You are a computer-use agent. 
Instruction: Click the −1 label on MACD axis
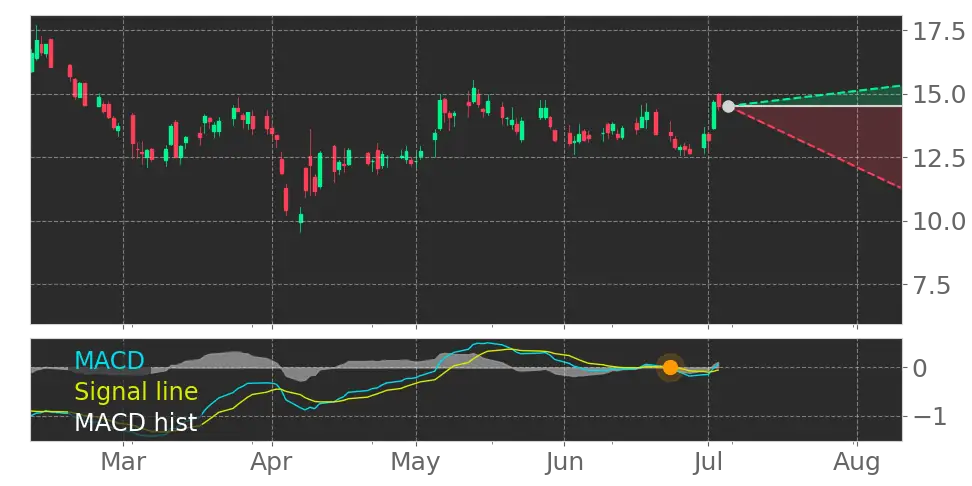(x=929, y=417)
